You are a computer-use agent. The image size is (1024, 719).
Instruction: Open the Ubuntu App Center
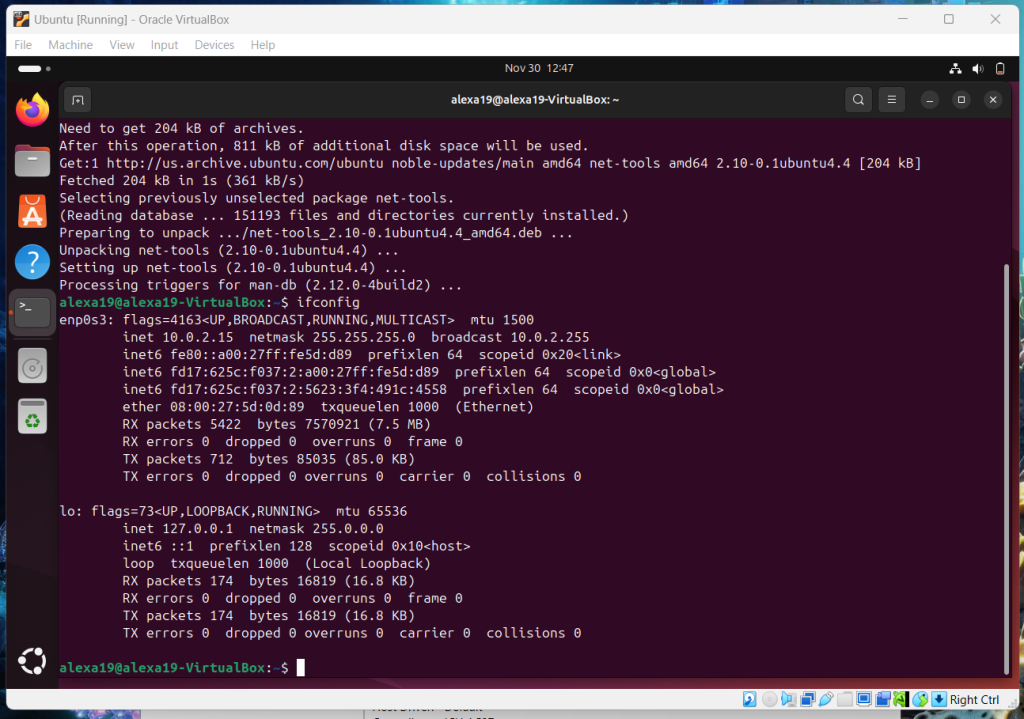pyautogui.click(x=33, y=211)
